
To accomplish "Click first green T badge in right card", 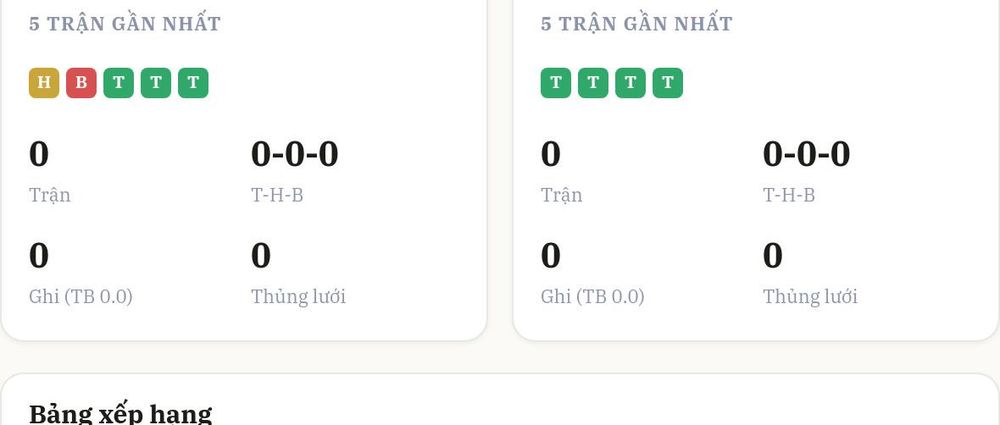I will [556, 83].
